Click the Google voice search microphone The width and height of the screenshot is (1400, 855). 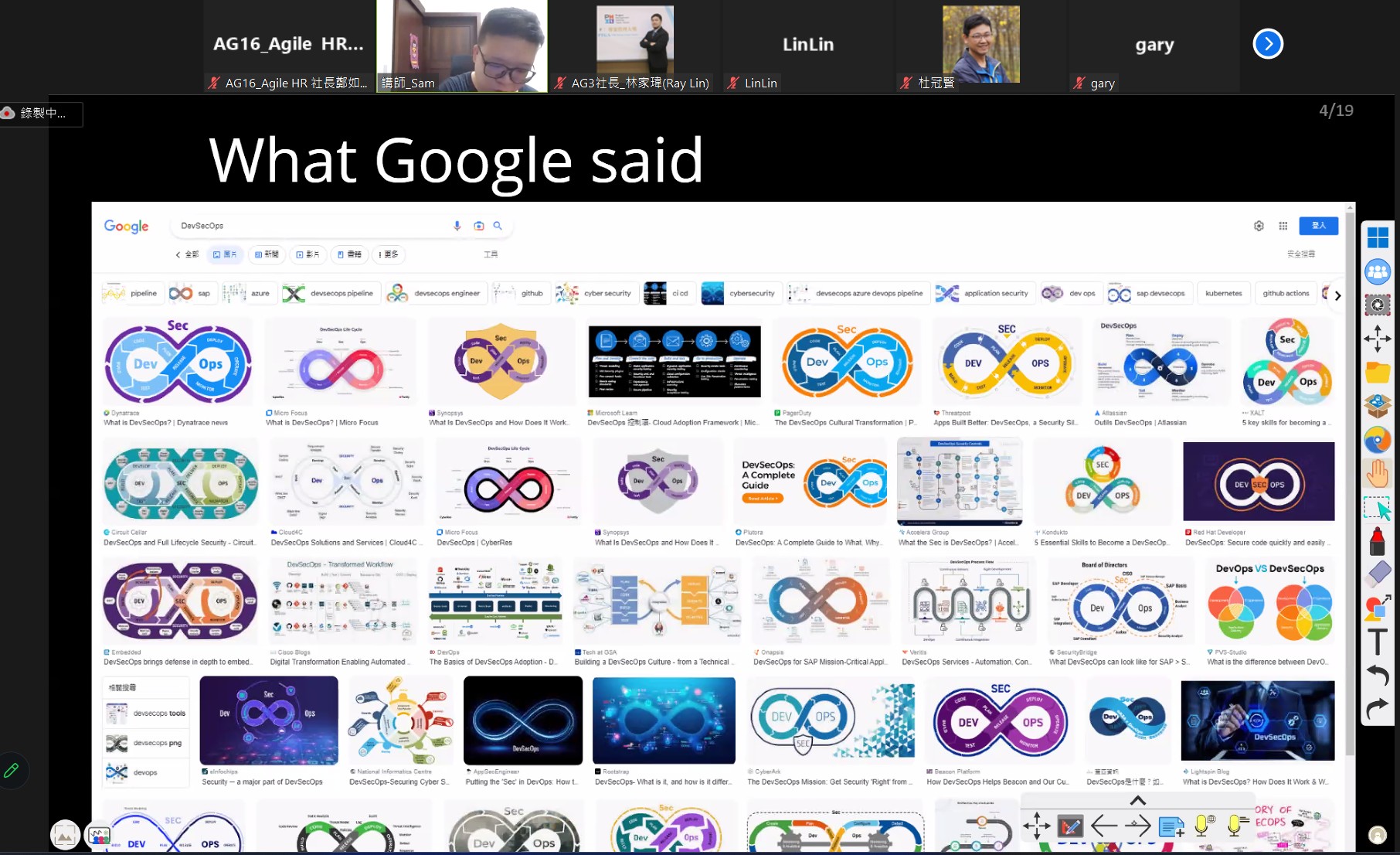pyautogui.click(x=457, y=226)
